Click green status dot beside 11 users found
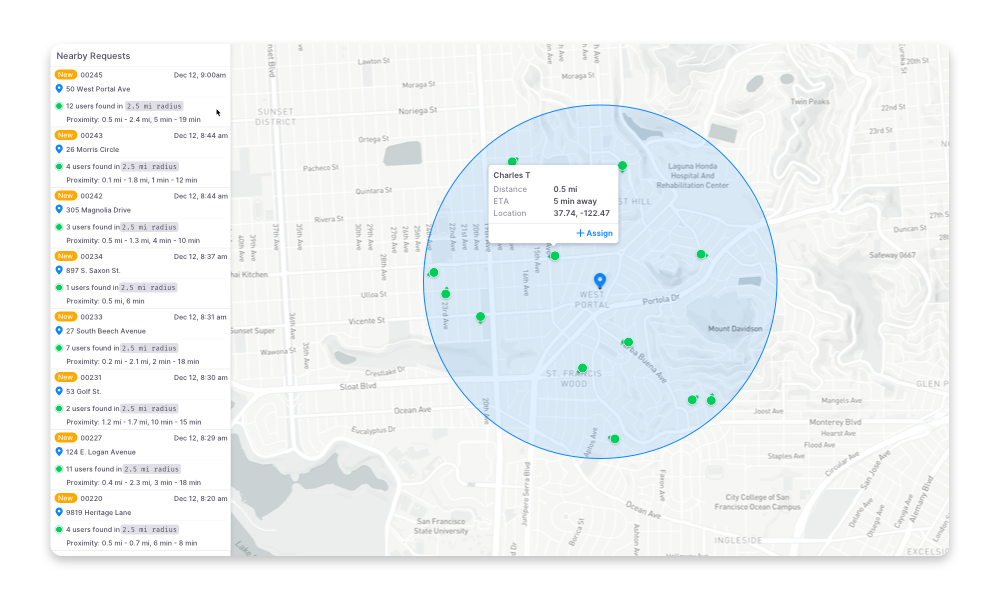1000x600 pixels. point(59,469)
